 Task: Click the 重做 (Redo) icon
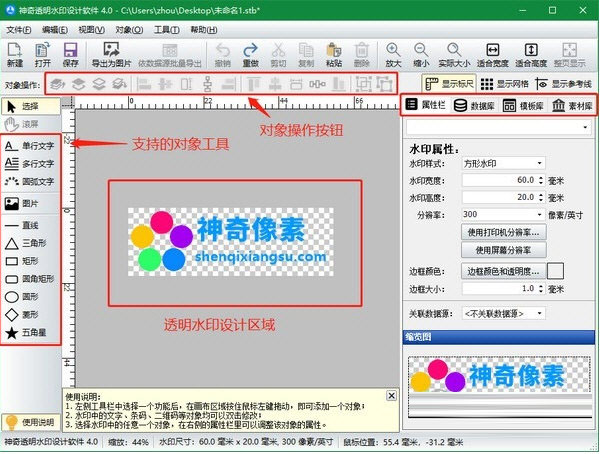[250, 53]
